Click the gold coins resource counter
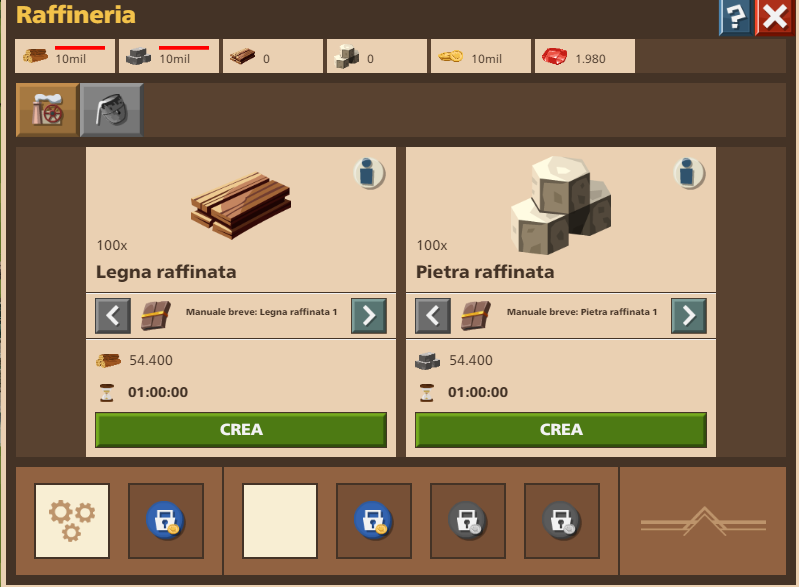Viewport: 799px width, 587px height. [481, 56]
